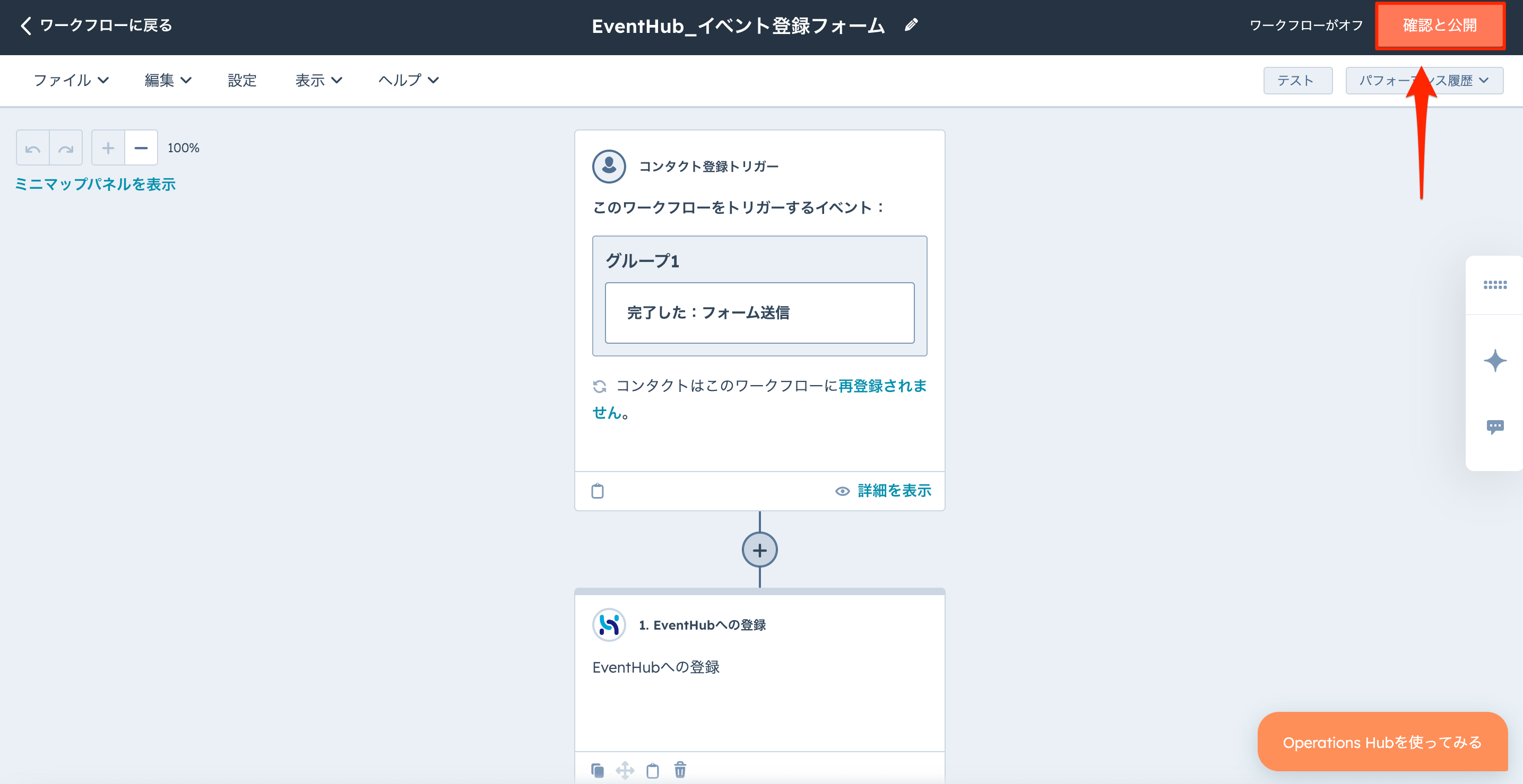Image resolution: width=1523 pixels, height=784 pixels.
Task: Expand the パフォーマンス履歴 dropdown
Action: click(x=1424, y=80)
